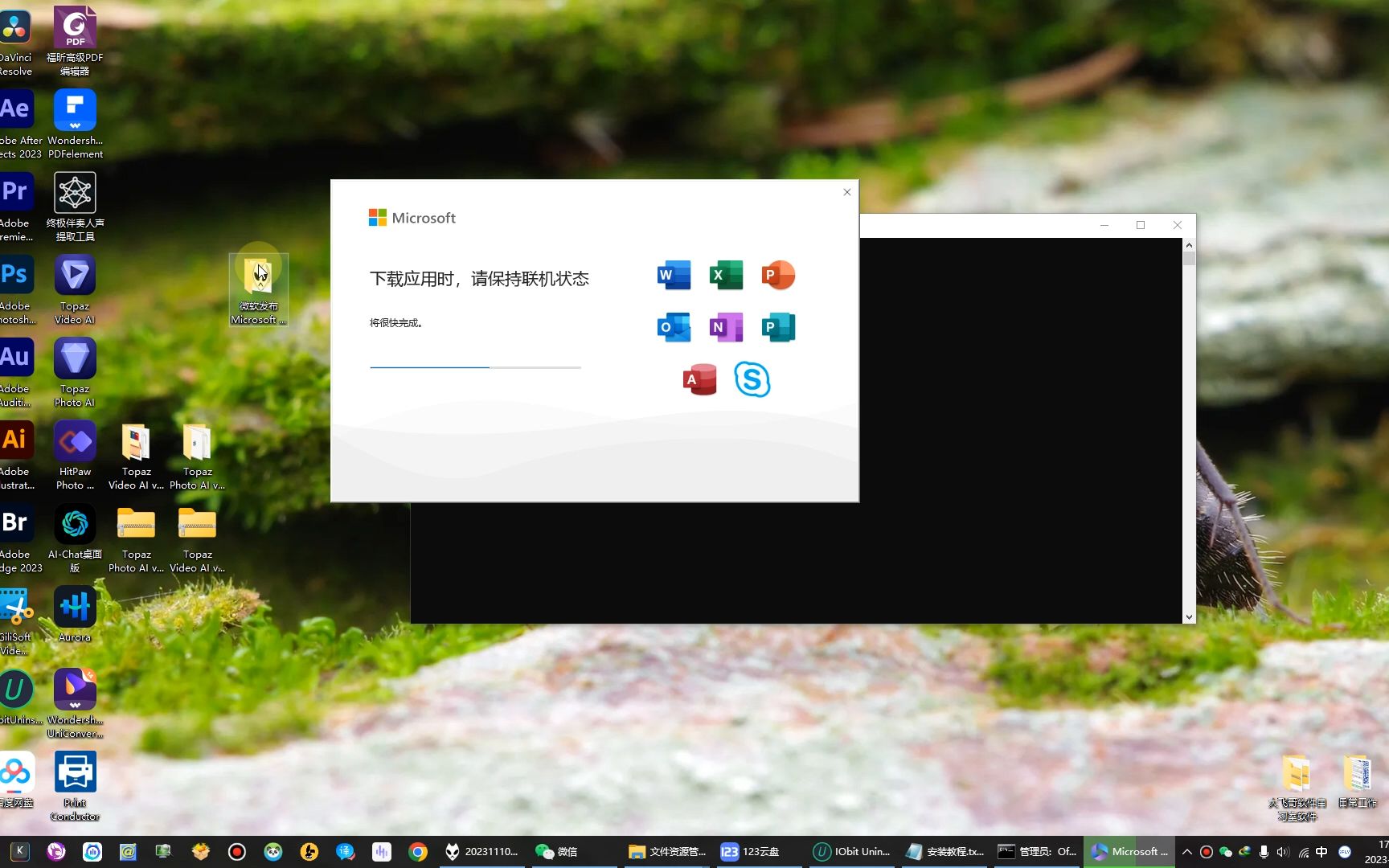Toggle the 中 input method indicator
This screenshot has width=1389, height=868.
(x=1322, y=852)
